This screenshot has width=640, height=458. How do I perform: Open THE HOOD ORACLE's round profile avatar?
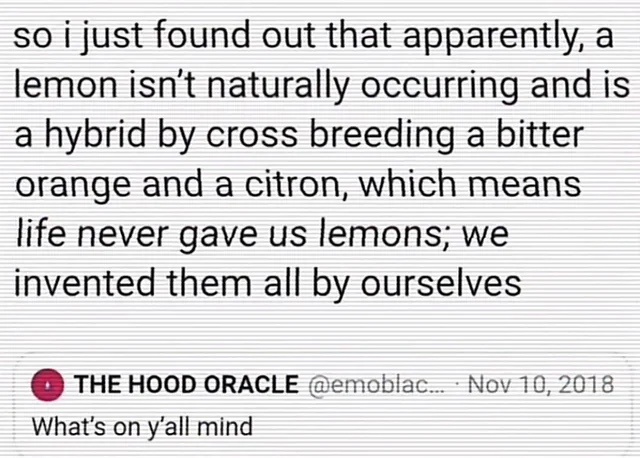(x=47, y=385)
